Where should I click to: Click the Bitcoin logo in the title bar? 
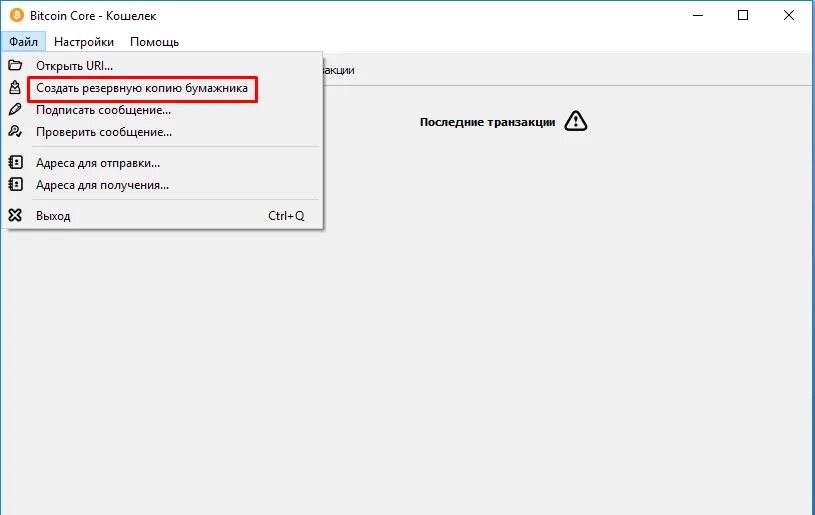tap(17, 15)
